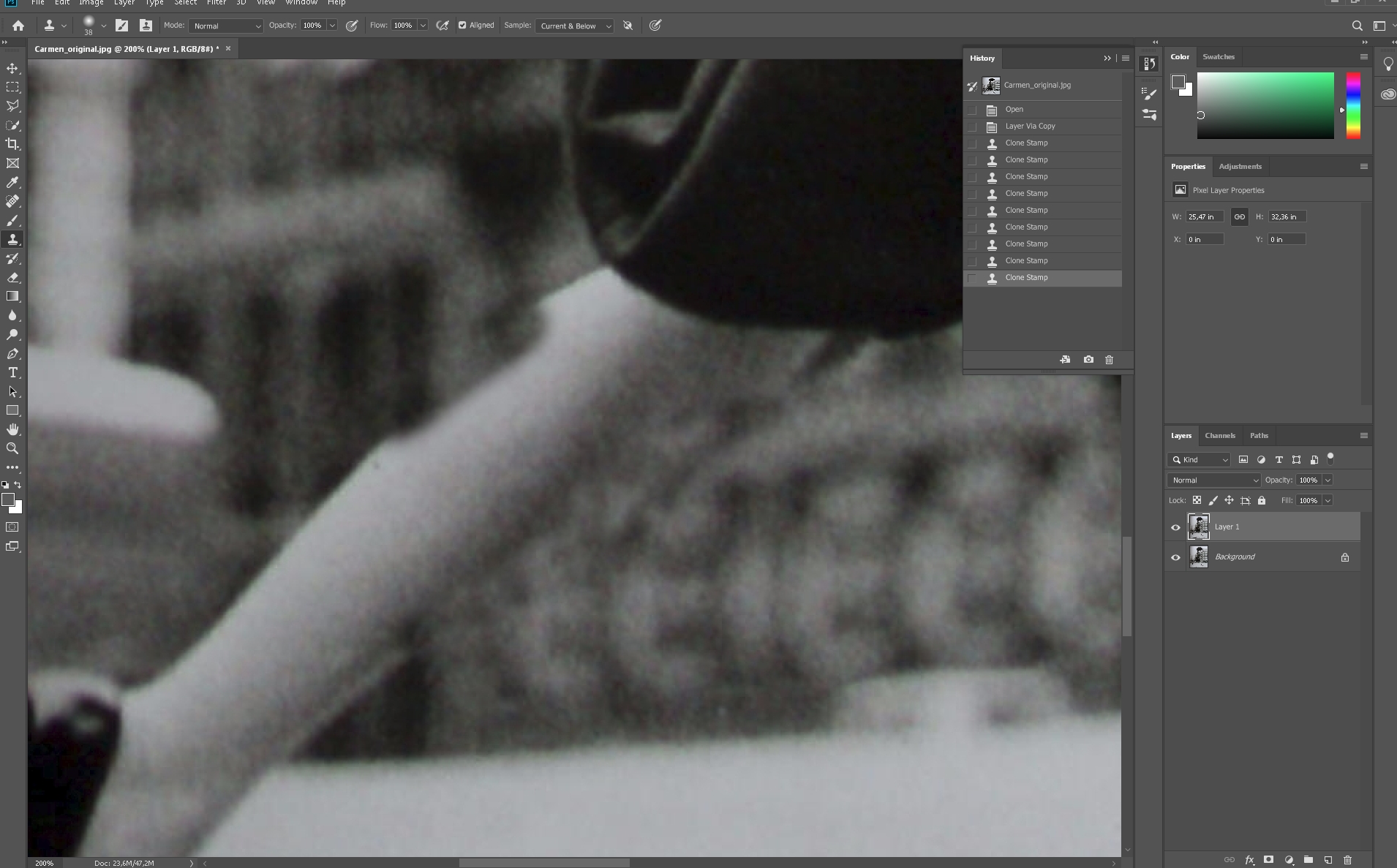Select the Zoom tool

tap(12, 448)
